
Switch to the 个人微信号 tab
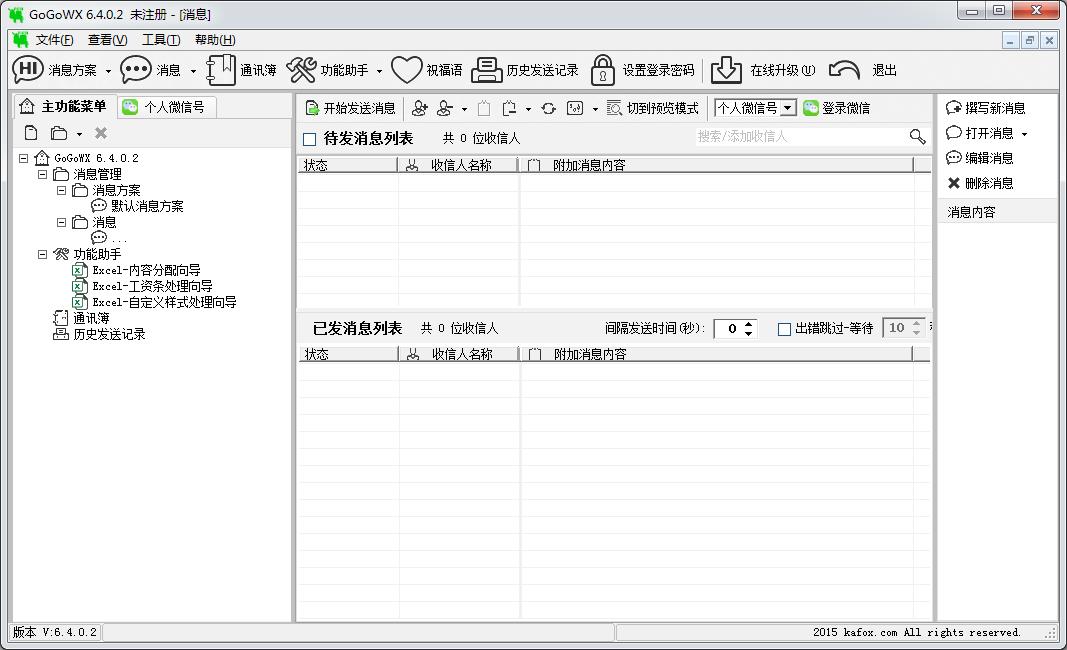[165, 107]
